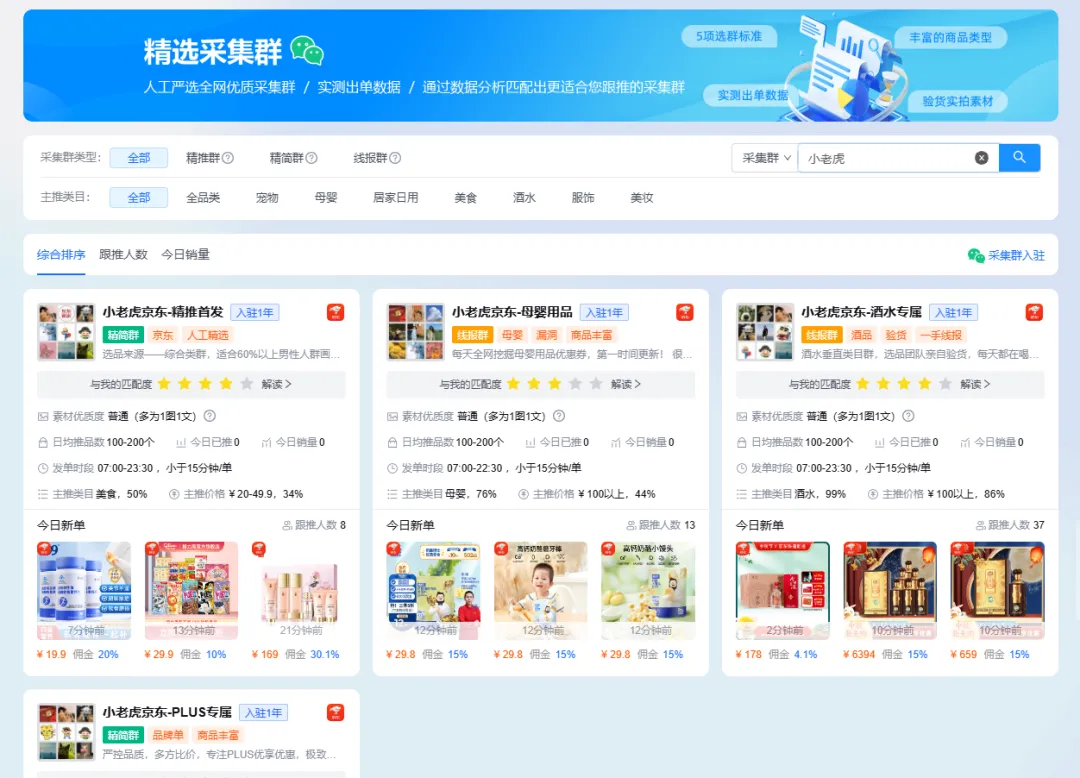Click JD red icon on PLUS专属 card
1080x778 pixels.
(x=335, y=713)
